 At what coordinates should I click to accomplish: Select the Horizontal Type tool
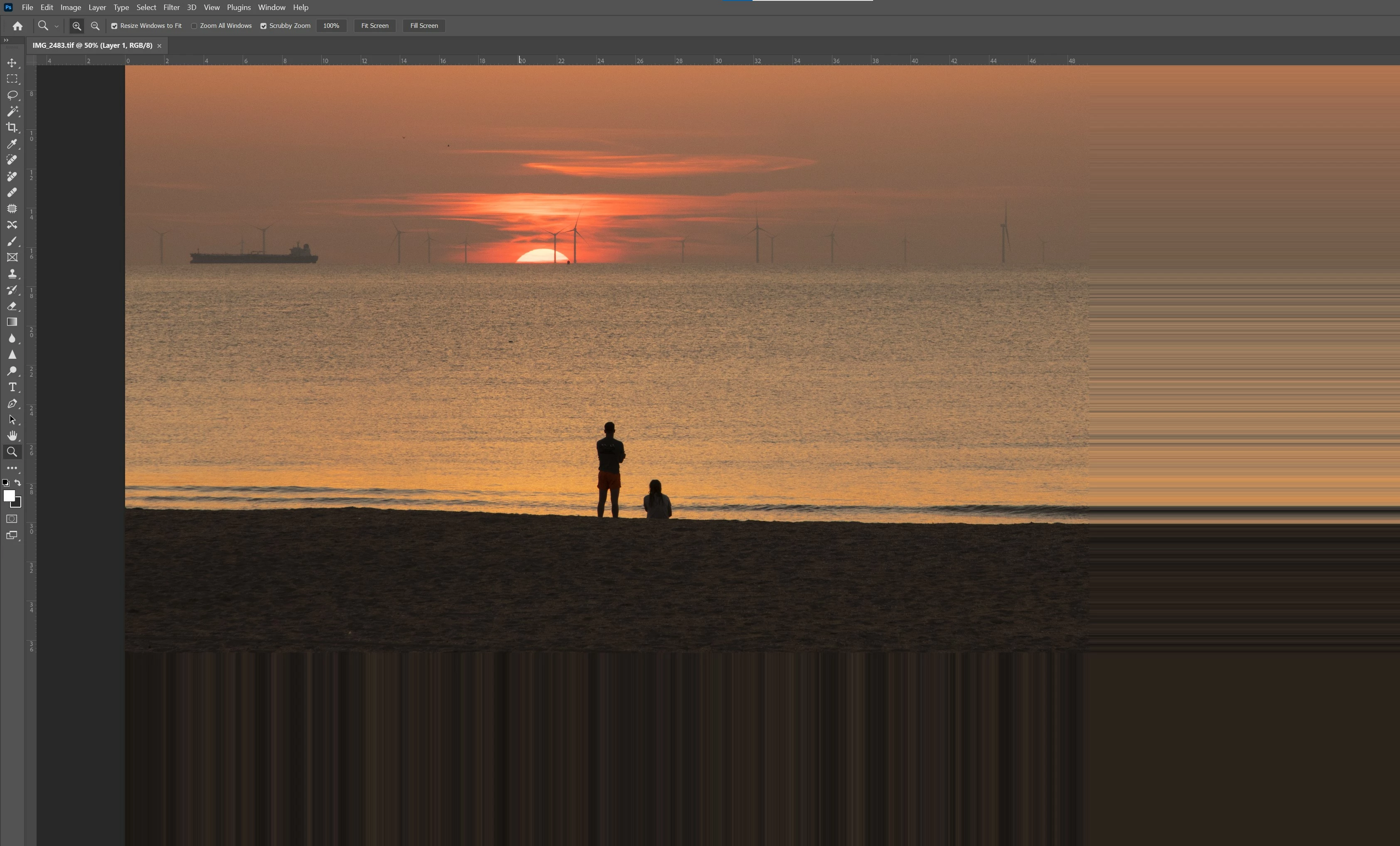tap(12, 387)
